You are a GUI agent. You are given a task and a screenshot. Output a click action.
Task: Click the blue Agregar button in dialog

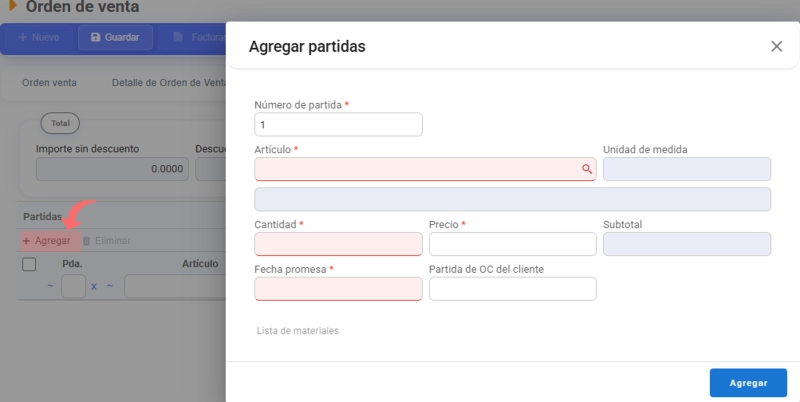tap(748, 383)
